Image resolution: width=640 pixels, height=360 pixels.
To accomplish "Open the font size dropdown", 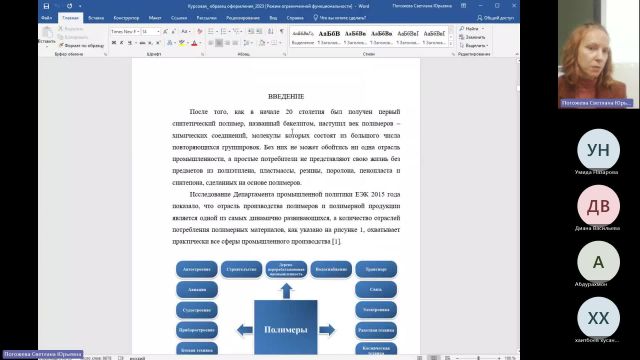I will 151,31.
